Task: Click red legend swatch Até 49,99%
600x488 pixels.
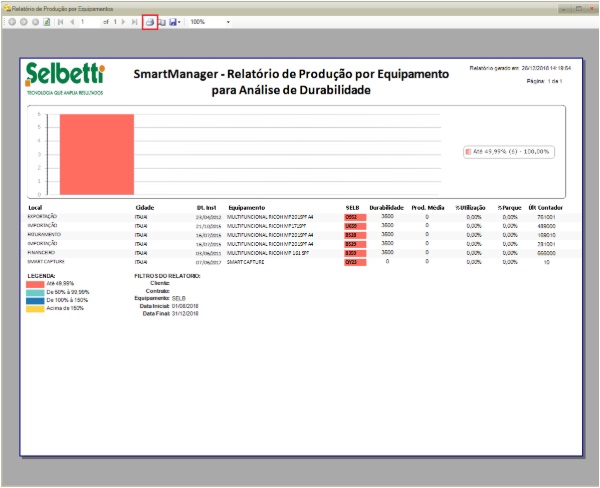Action: (x=35, y=284)
